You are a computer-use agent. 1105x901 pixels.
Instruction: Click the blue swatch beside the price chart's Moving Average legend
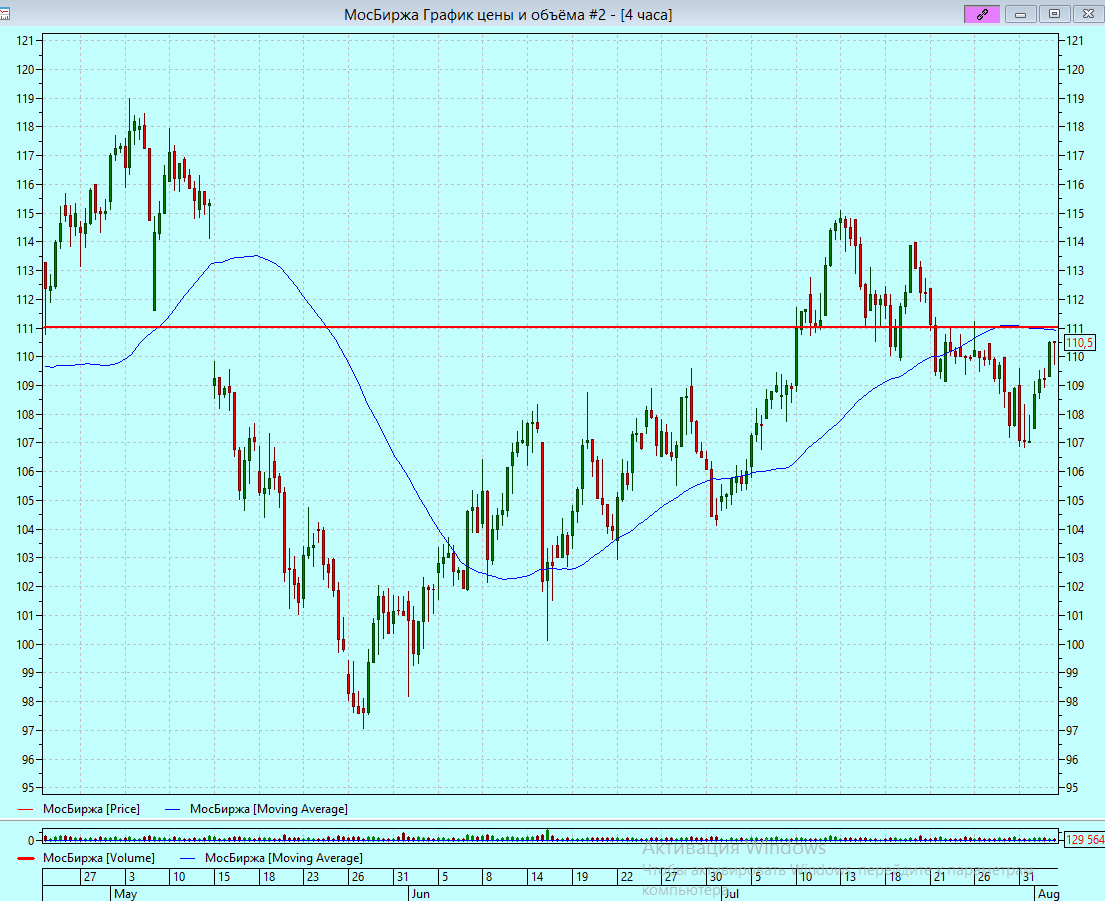pos(173,809)
